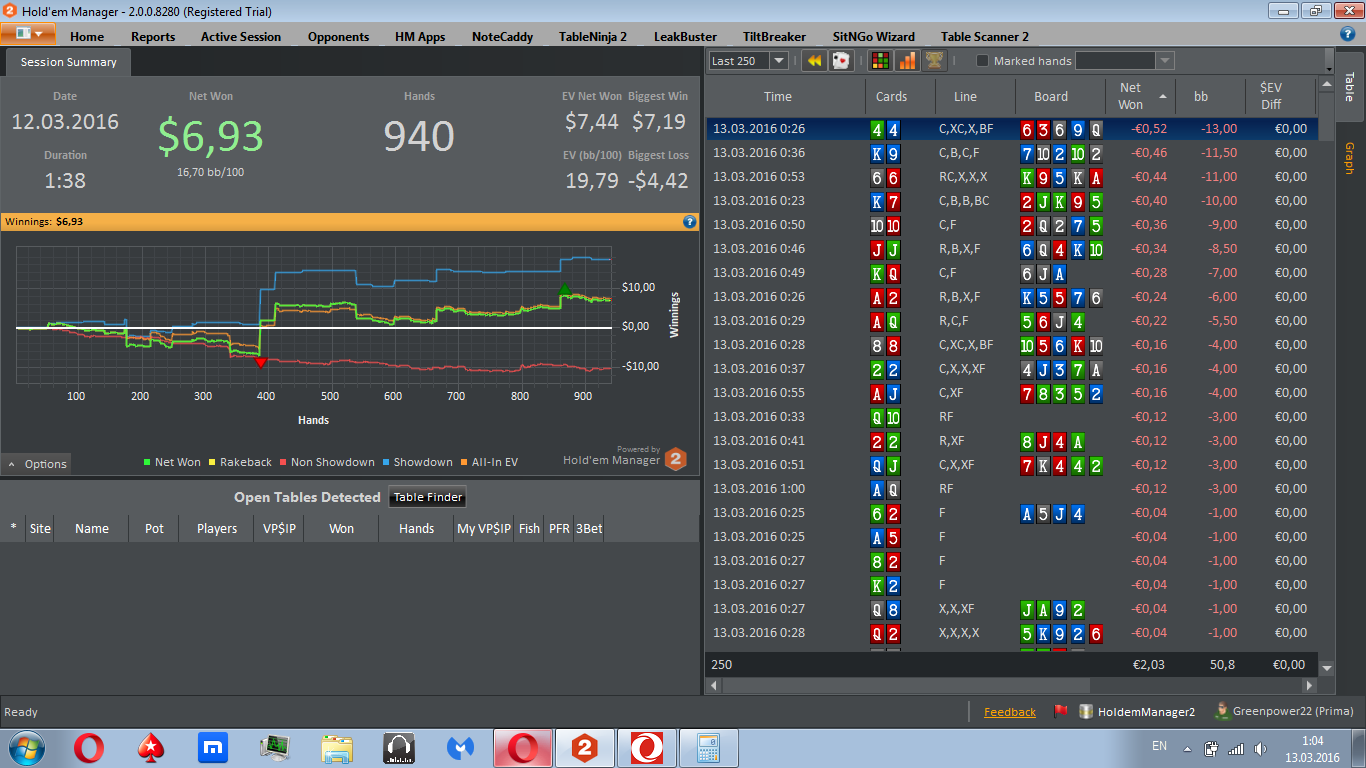Open the Table Scanner 2 tab
The width and height of the screenshot is (1366, 768).
(985, 37)
